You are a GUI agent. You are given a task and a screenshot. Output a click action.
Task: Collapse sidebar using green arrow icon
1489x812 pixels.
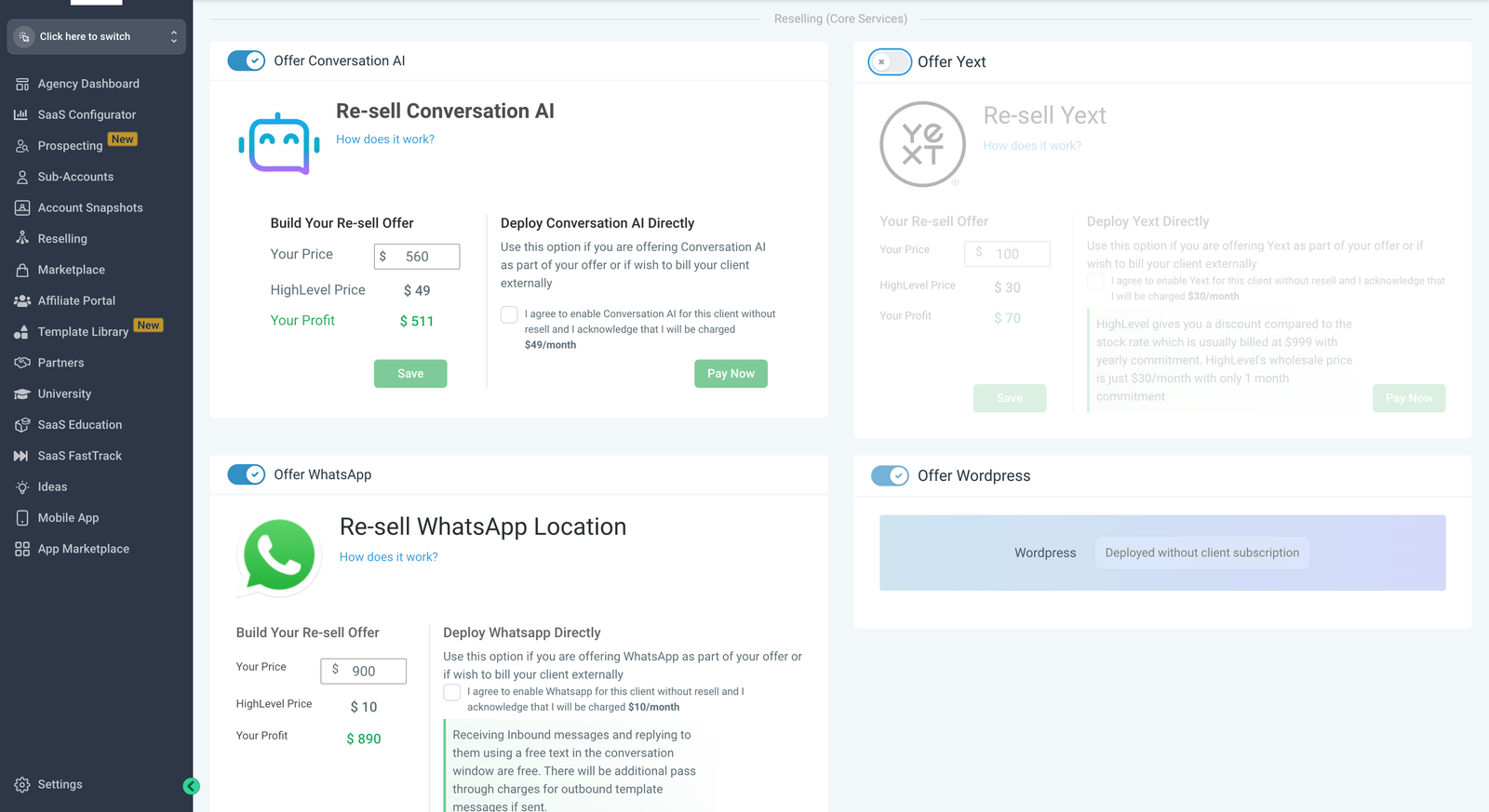click(x=191, y=786)
